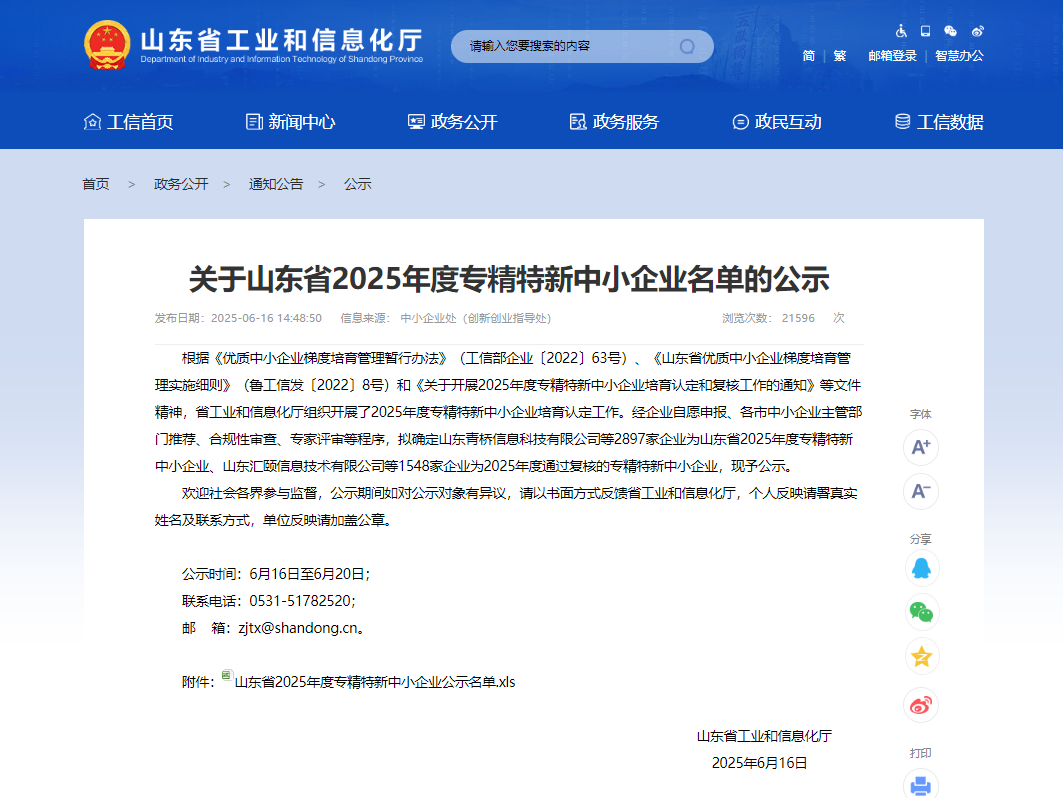Click the email zjtx@shandong.cn
Image resolution: width=1063 pixels, height=798 pixels.
coord(298,629)
